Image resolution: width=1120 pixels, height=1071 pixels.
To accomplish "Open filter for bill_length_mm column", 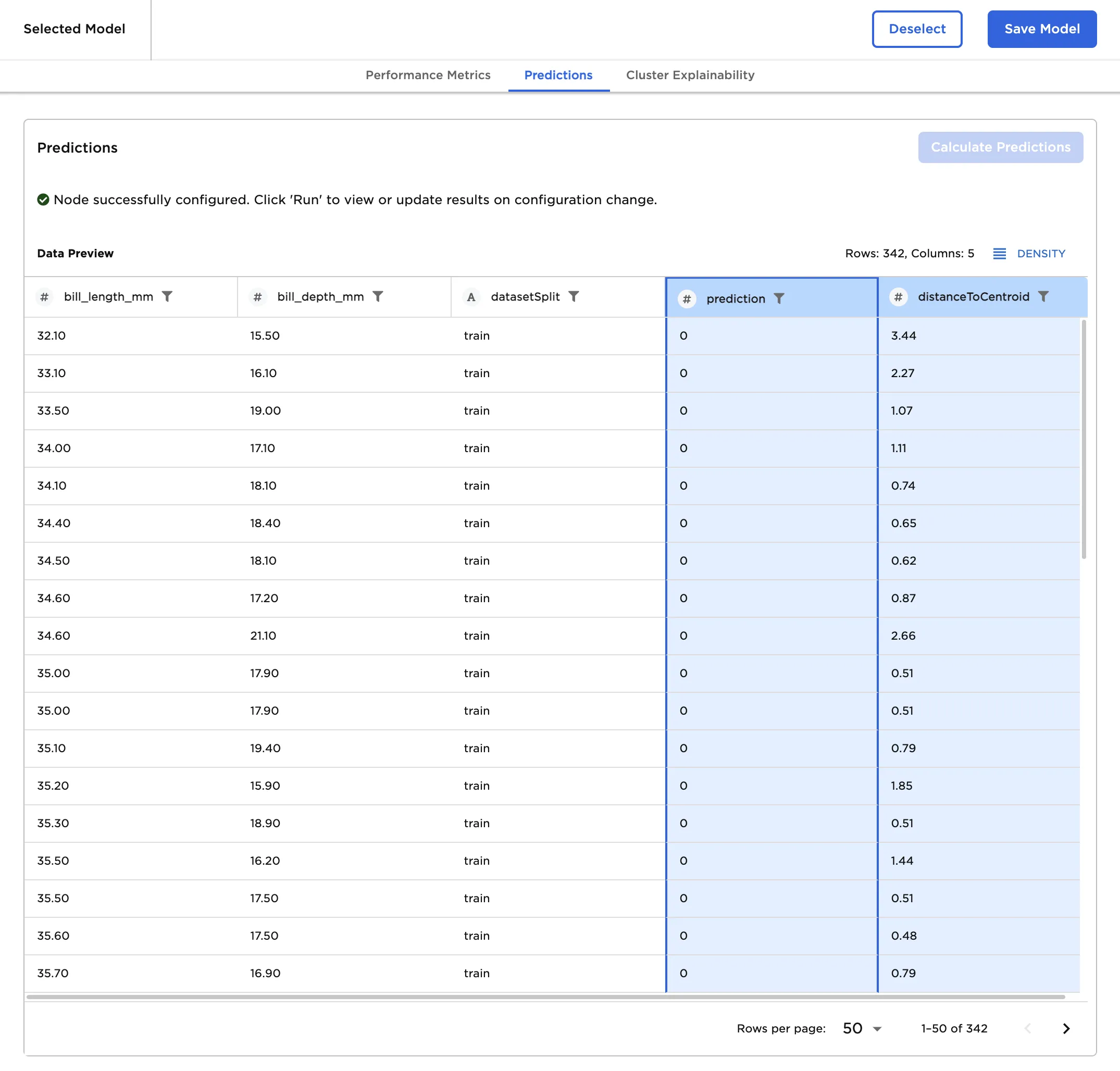I will point(167,296).
